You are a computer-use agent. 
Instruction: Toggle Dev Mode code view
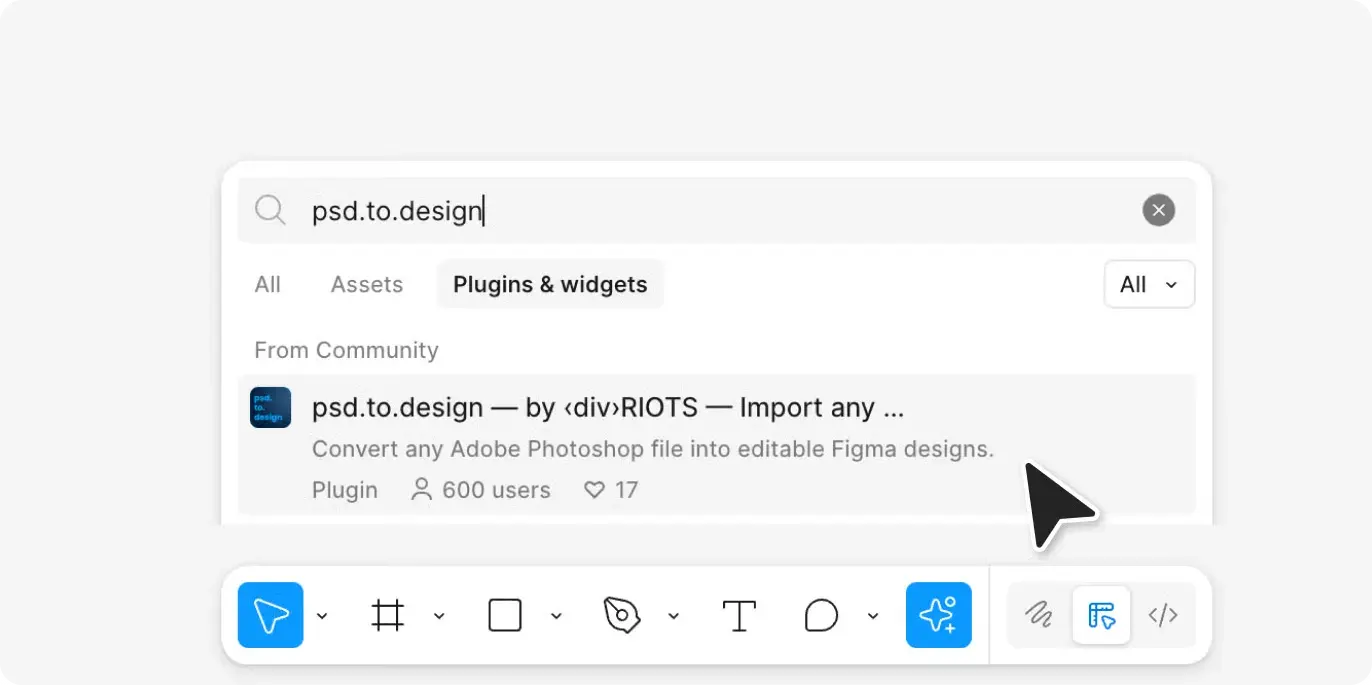tap(1162, 615)
